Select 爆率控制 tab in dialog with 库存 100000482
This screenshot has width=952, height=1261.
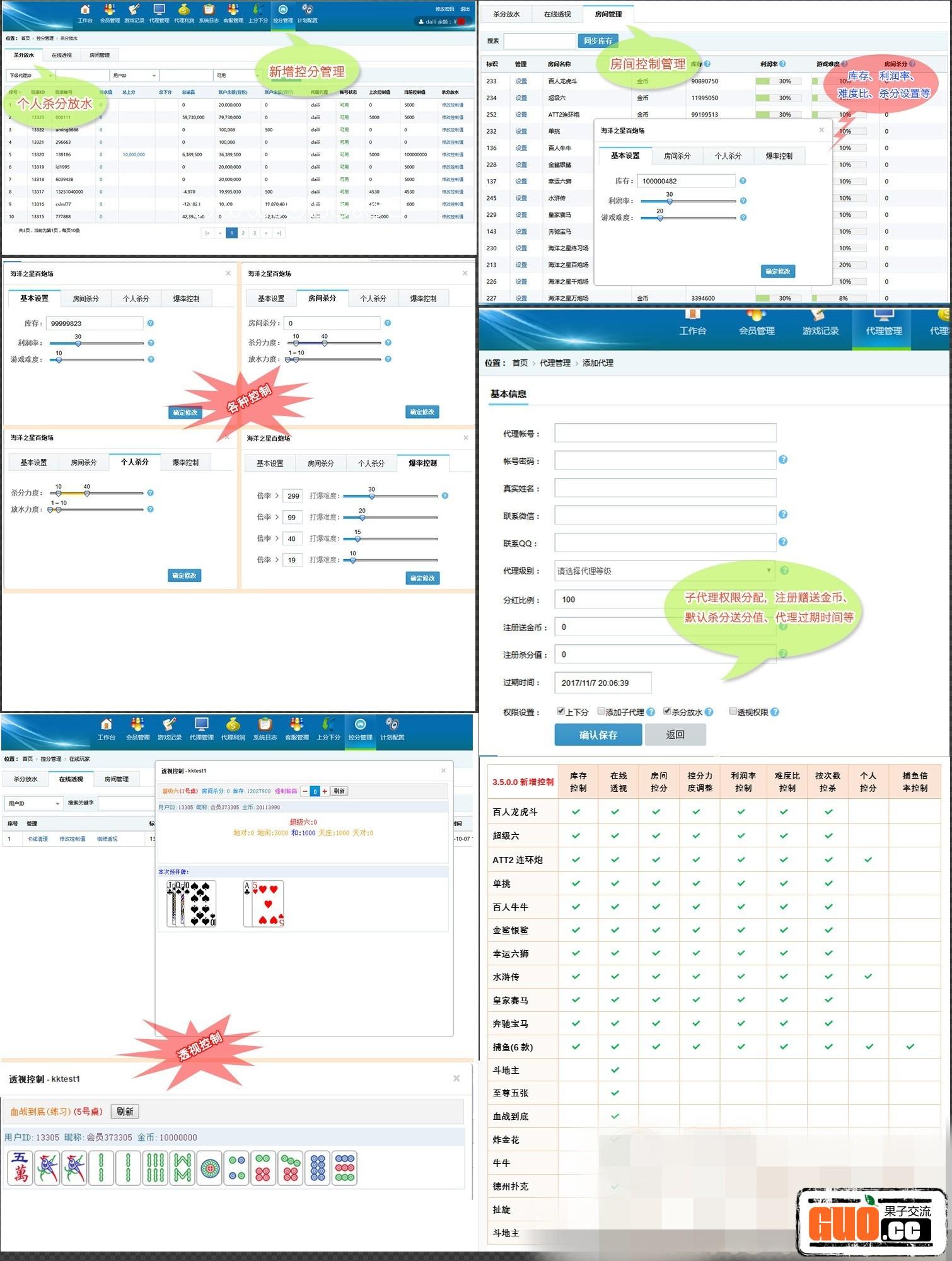click(x=779, y=156)
